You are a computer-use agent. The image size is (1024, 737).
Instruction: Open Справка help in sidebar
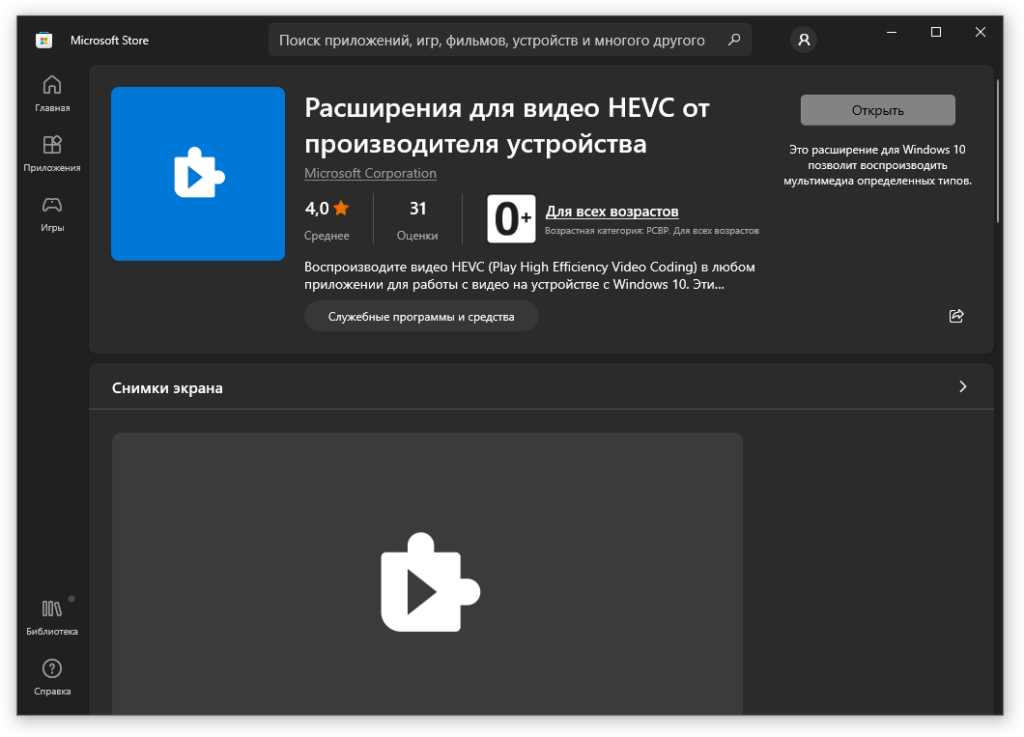pos(52,678)
